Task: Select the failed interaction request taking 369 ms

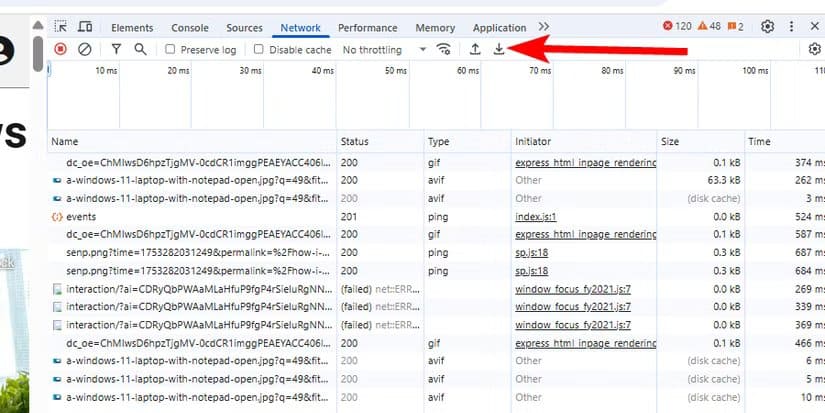Action: [436, 325]
